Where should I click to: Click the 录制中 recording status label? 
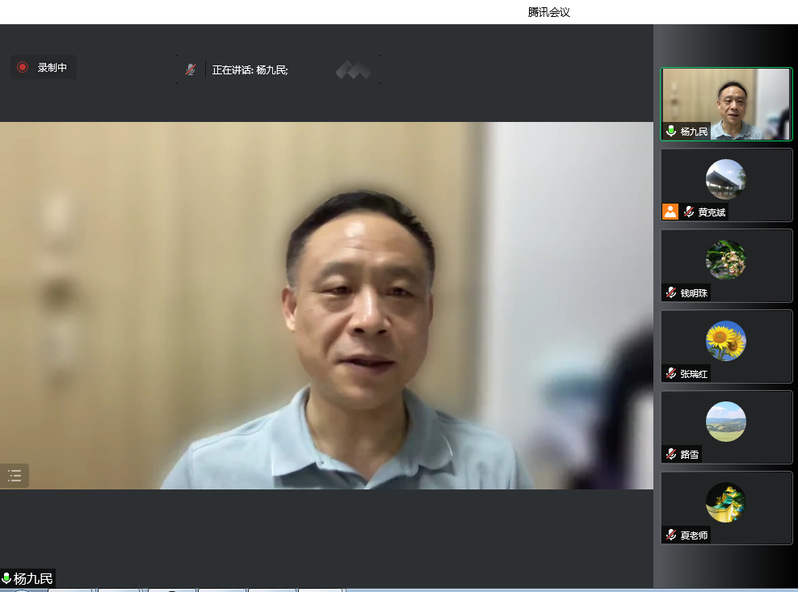[52, 67]
